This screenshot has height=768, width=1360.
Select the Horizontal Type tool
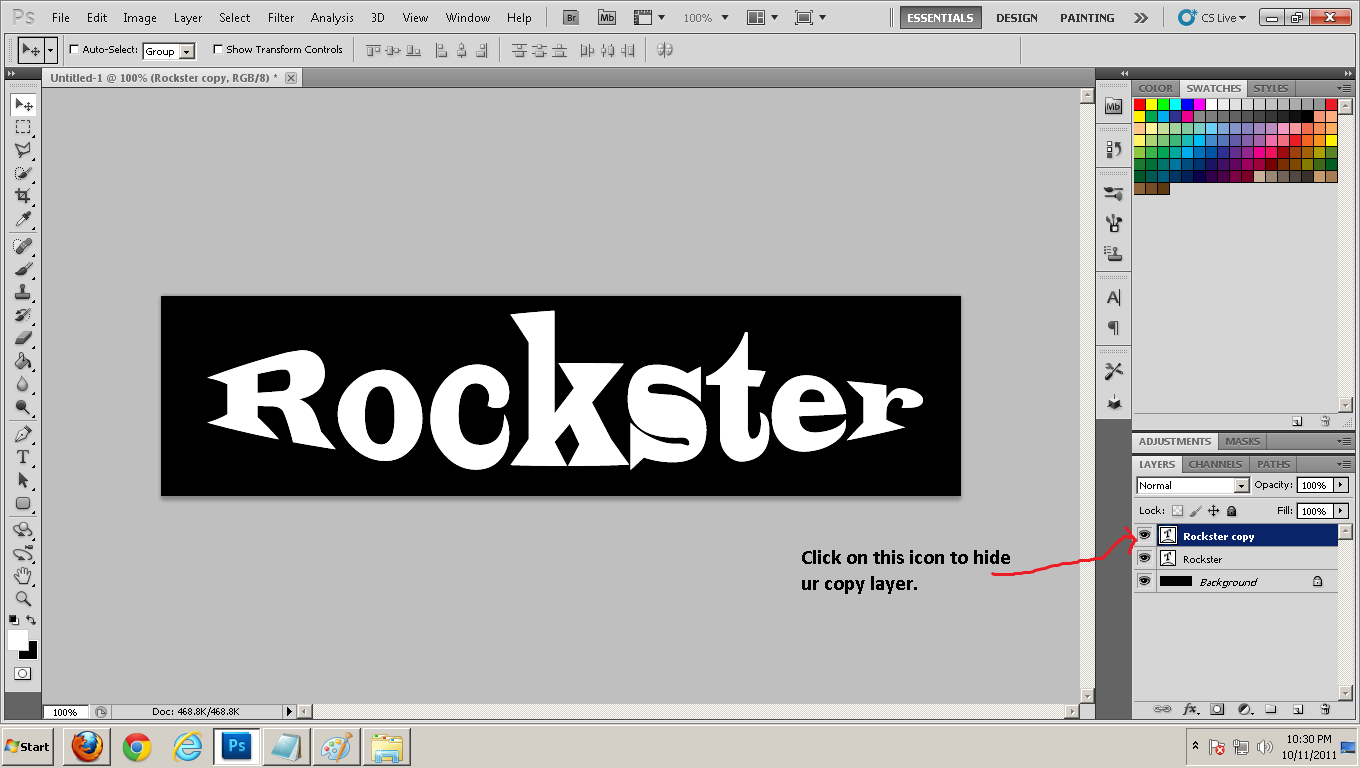coord(22,457)
